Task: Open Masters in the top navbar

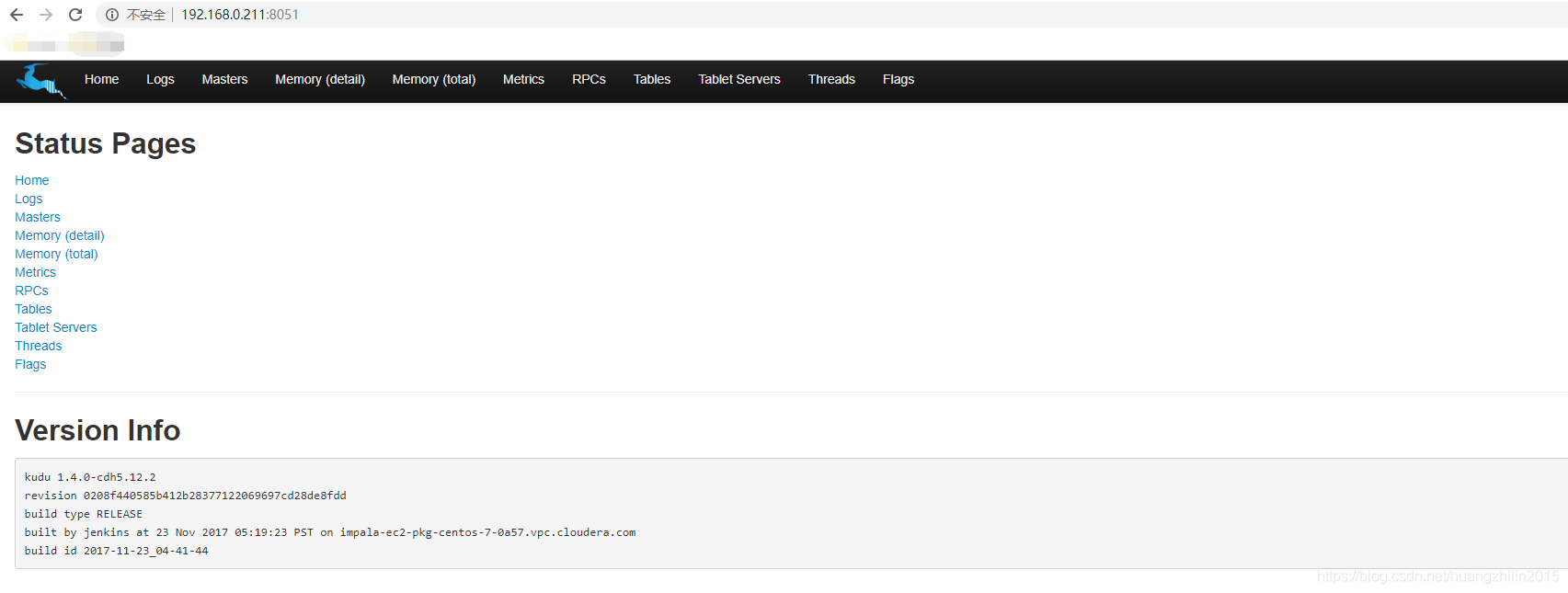Action: click(224, 80)
